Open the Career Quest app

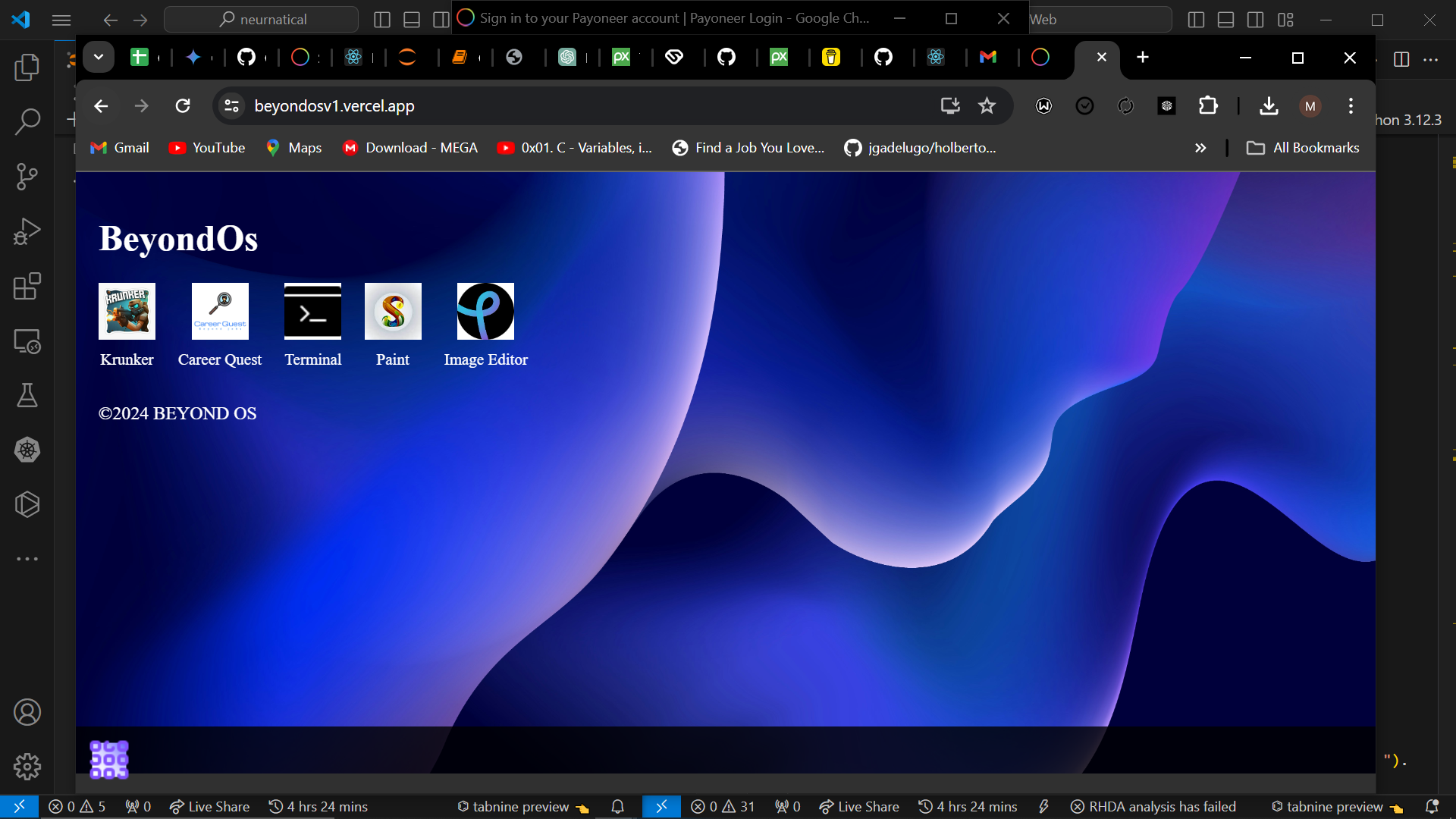coord(219,311)
